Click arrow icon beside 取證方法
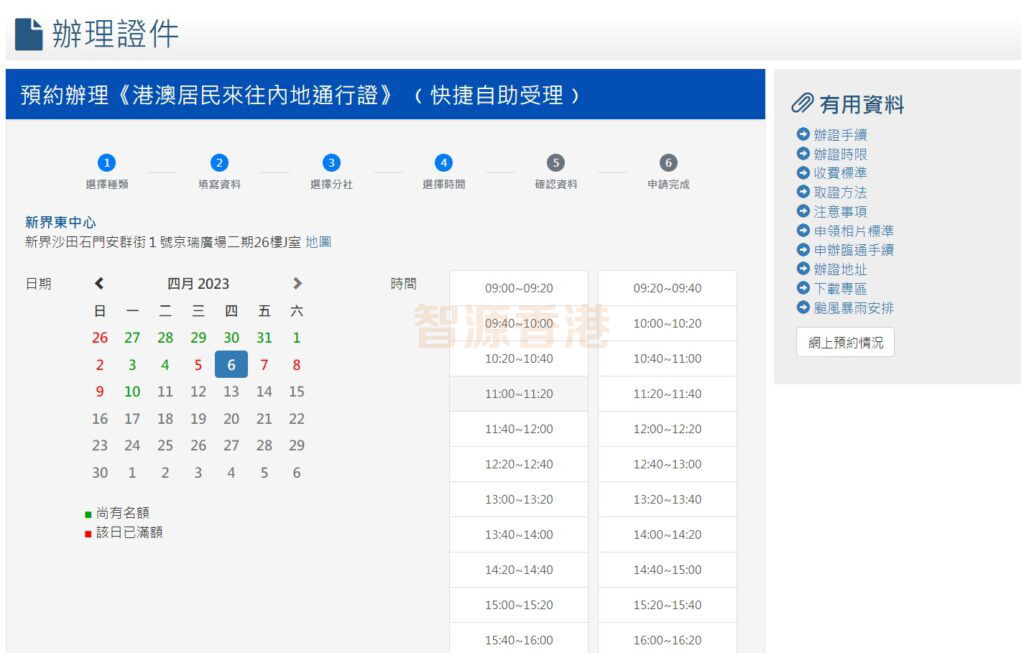 [803, 192]
